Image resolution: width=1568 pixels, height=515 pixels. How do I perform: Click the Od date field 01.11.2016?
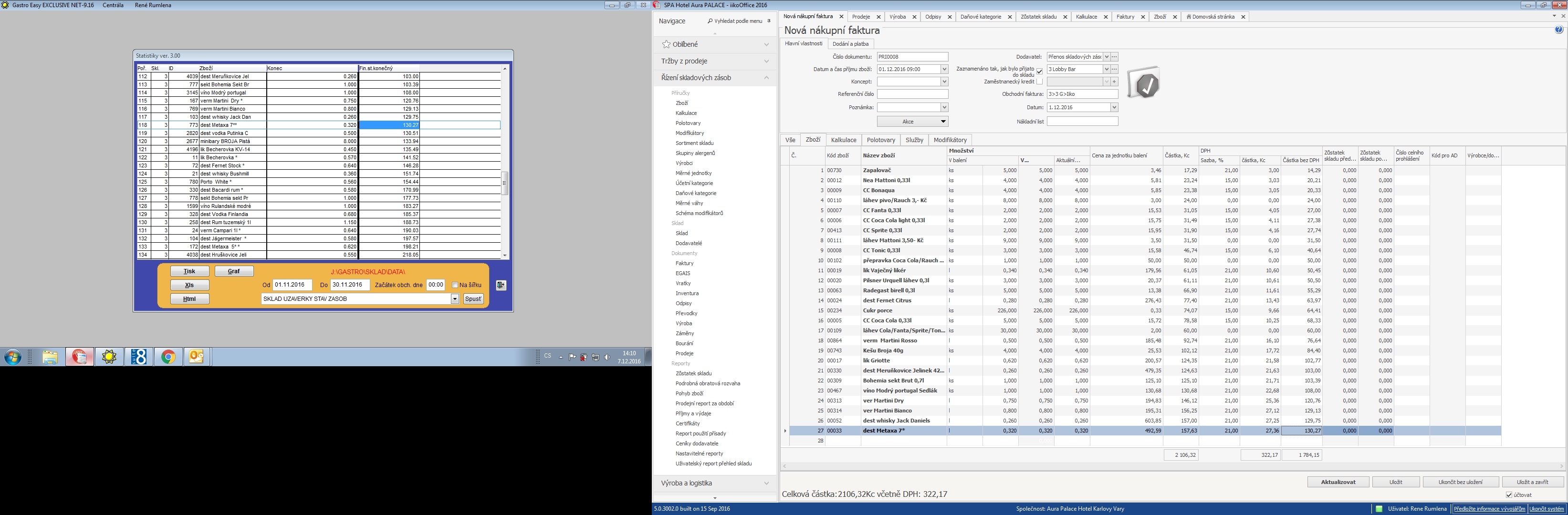pos(292,285)
